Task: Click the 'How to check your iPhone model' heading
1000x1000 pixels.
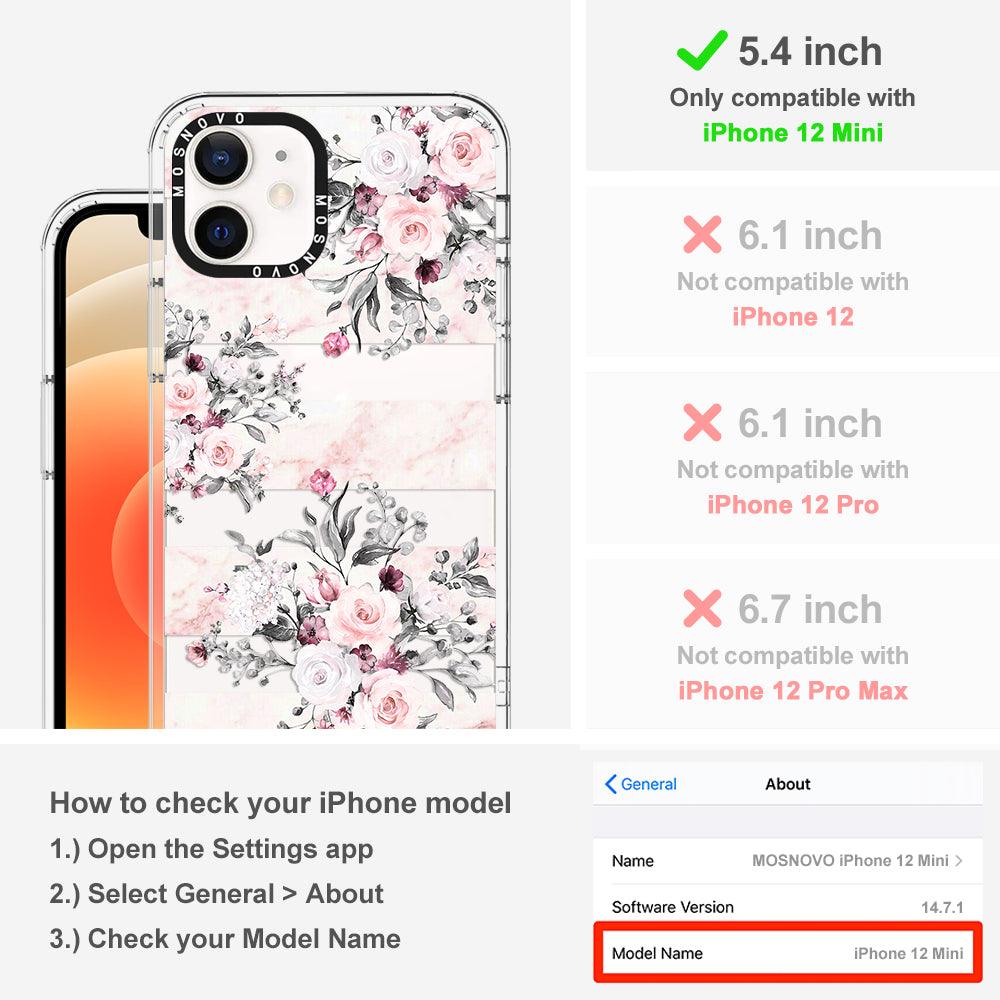Action: click(281, 802)
